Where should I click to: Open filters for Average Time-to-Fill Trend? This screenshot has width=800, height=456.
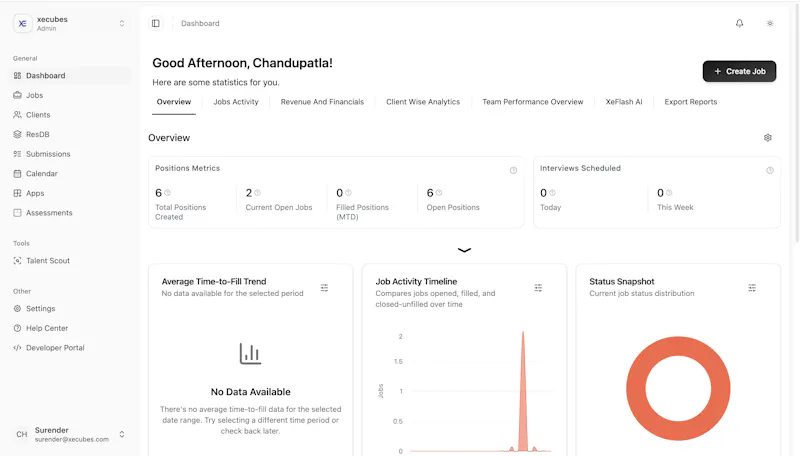(x=324, y=288)
